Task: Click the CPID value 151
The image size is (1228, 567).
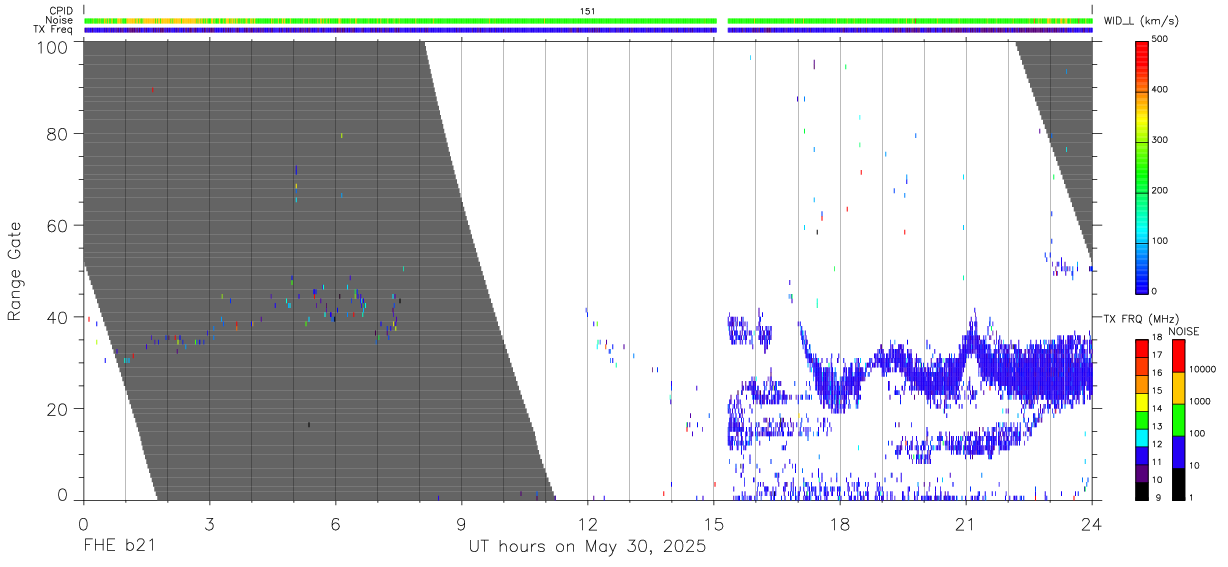Action: [587, 11]
